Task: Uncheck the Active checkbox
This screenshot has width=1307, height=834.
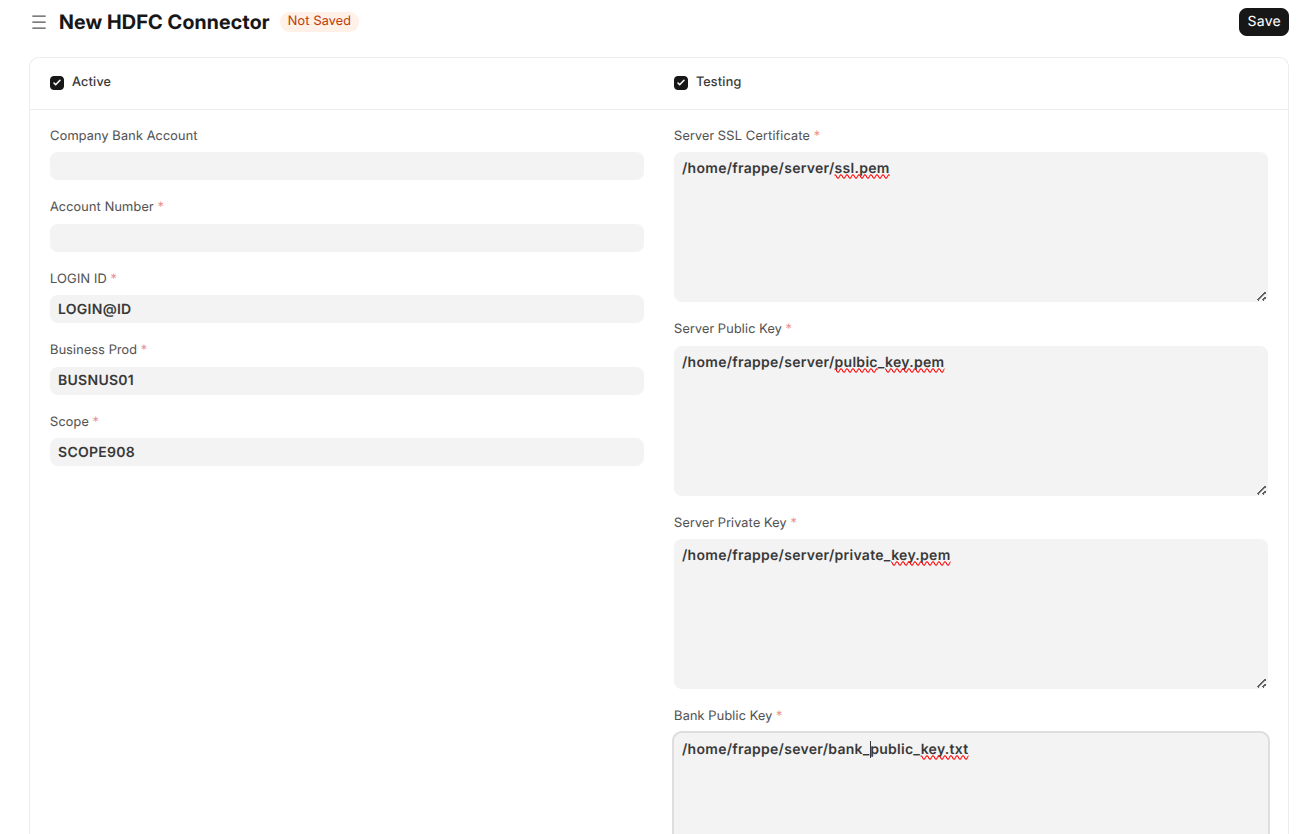Action: [x=57, y=83]
